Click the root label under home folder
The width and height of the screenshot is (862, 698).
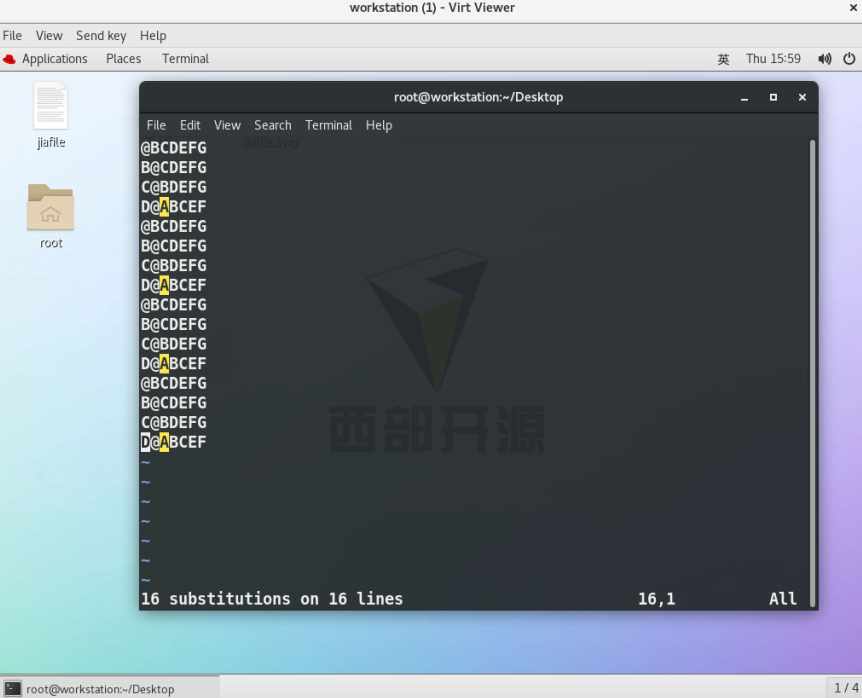(51, 243)
